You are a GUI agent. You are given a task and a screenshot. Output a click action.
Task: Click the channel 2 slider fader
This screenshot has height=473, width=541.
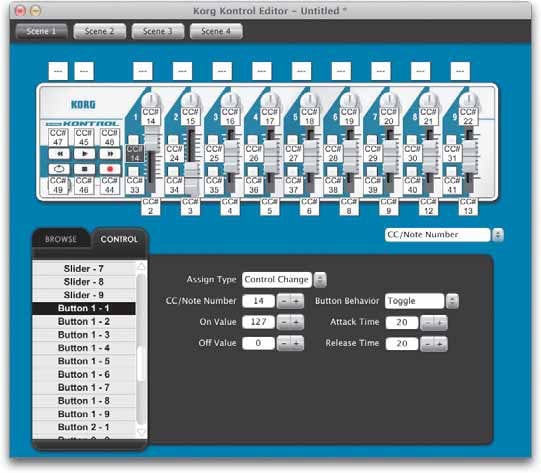192,179
